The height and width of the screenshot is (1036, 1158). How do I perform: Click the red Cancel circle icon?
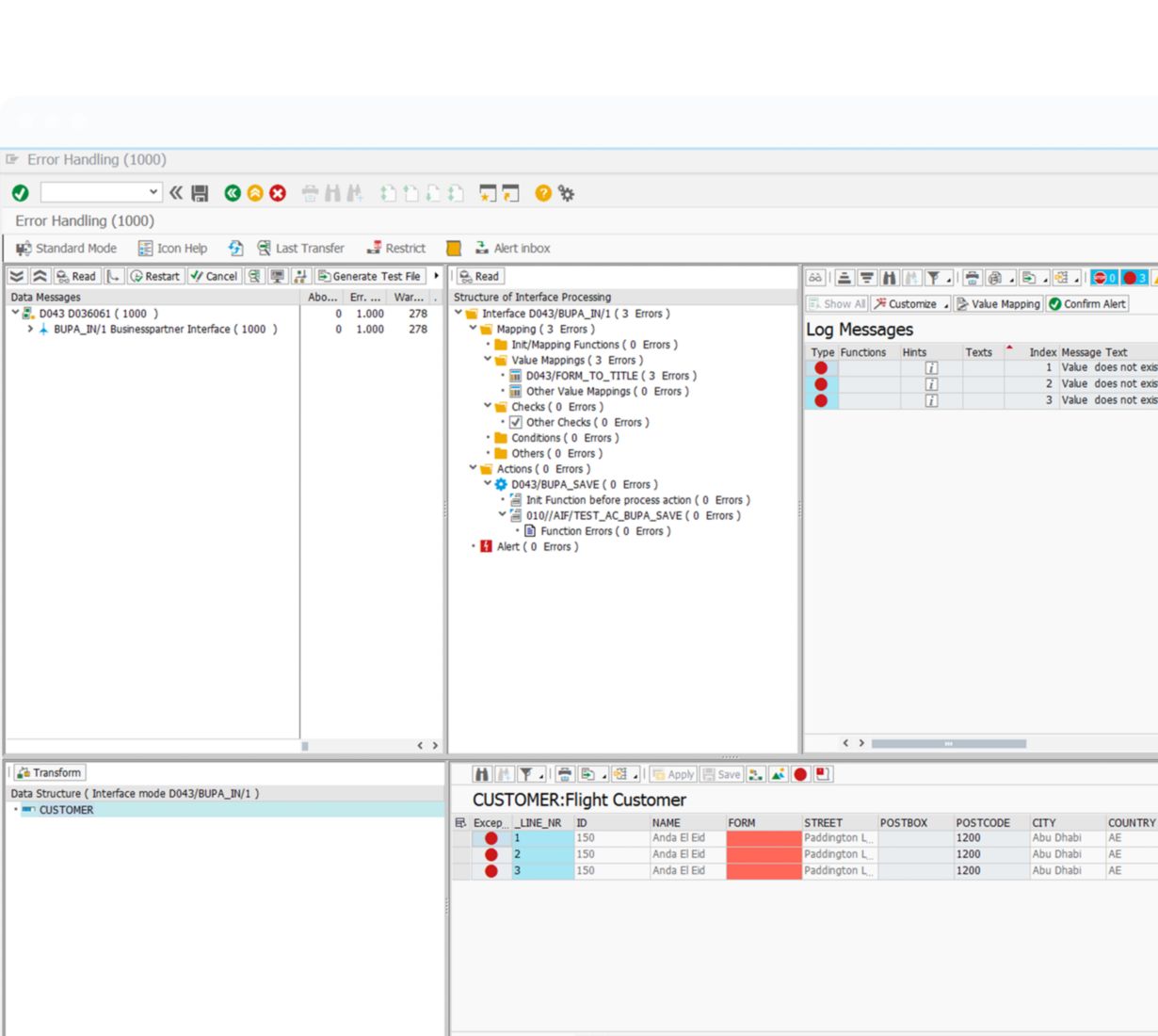tap(278, 193)
